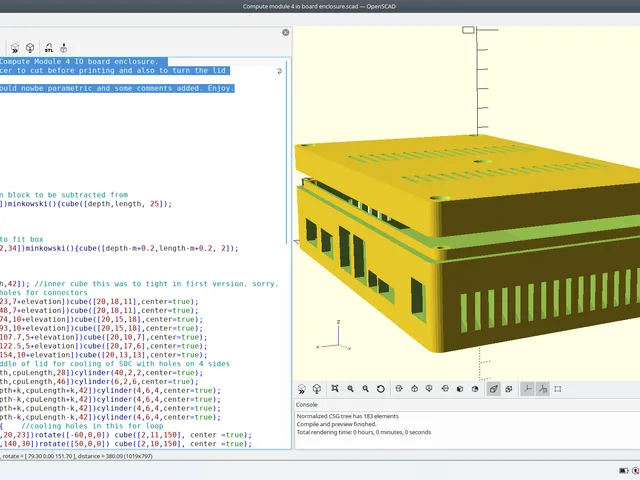The height and width of the screenshot is (480, 640).
Task: Click the 'Normalized CSG tree has 183 elements' line
Action: click(348, 416)
